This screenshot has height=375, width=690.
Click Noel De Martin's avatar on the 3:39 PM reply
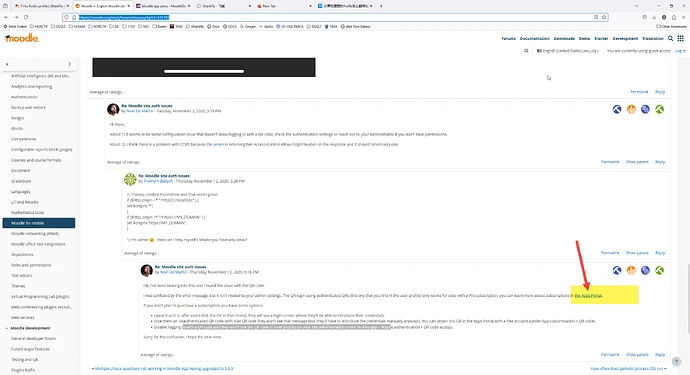[x=113, y=109]
